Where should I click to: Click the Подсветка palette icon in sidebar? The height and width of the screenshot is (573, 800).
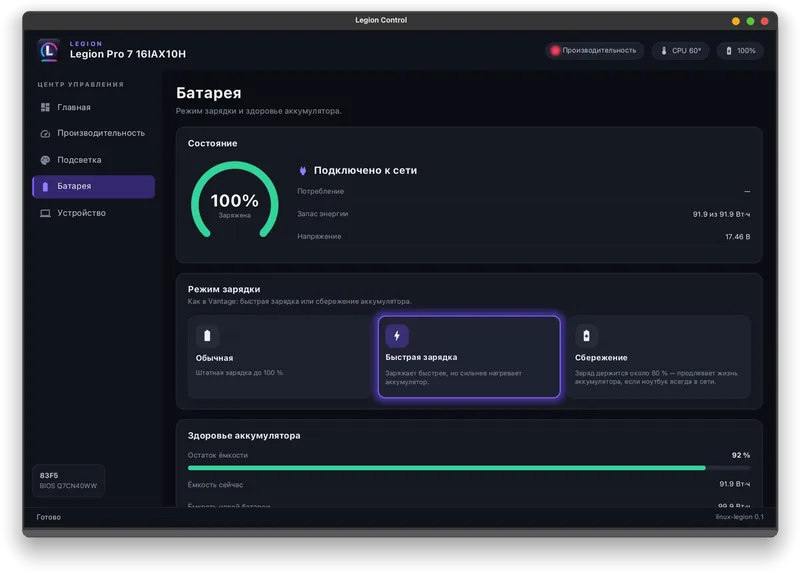point(45,160)
